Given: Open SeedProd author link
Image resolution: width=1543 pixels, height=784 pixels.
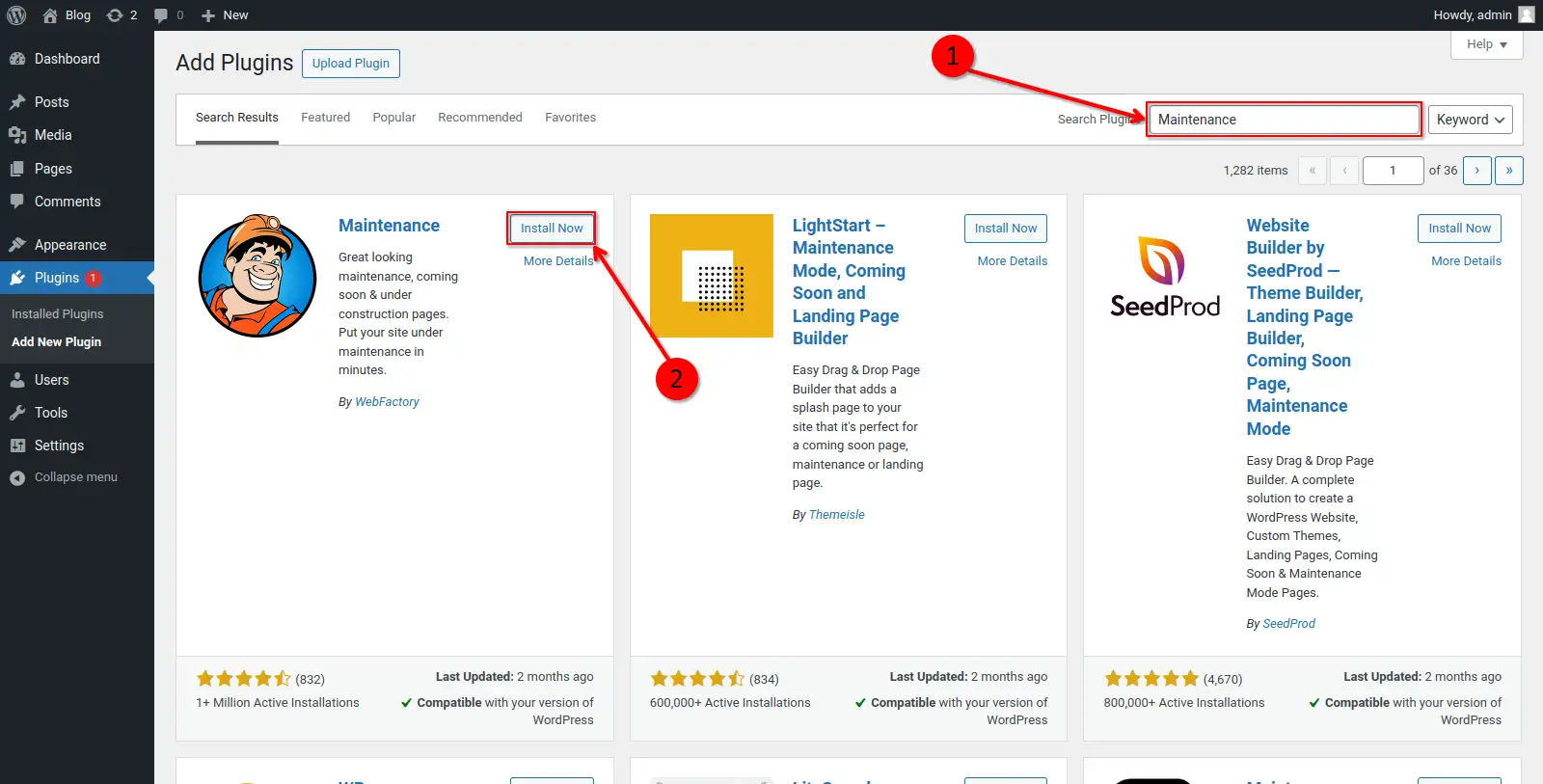Looking at the screenshot, I should pyautogui.click(x=1288, y=624).
